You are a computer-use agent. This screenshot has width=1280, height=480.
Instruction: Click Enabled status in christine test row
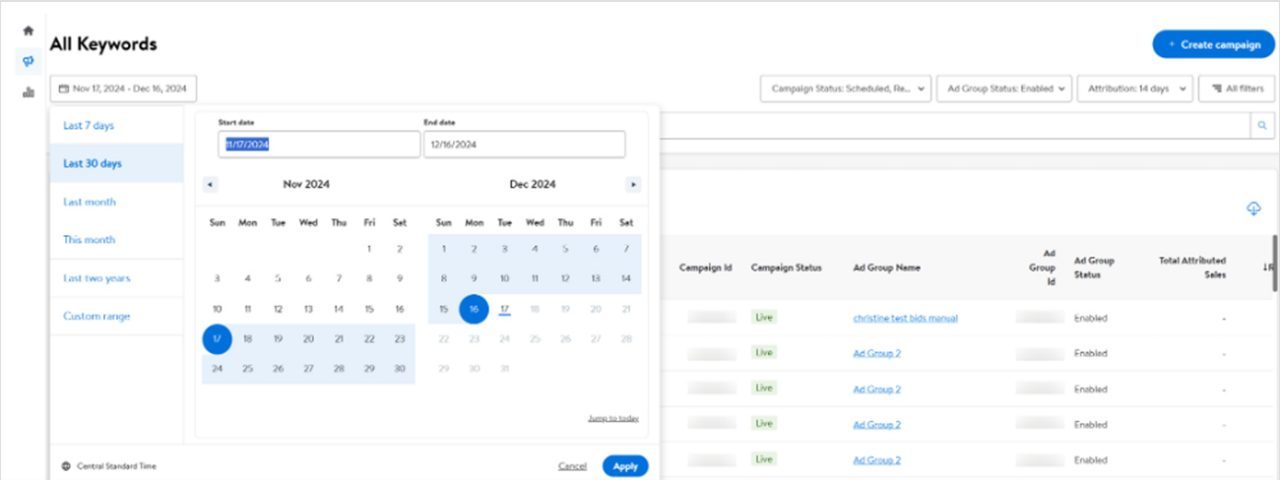click(x=1090, y=318)
